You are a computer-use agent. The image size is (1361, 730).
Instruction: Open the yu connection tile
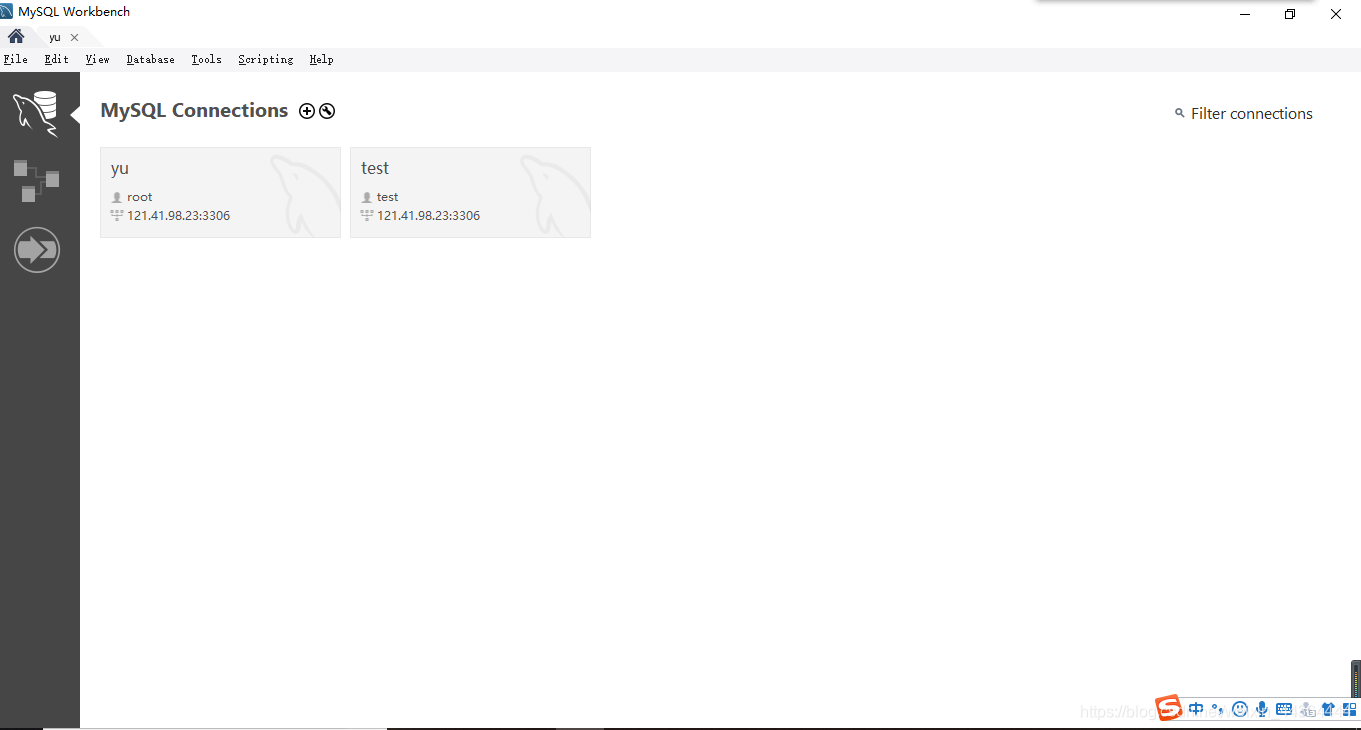[x=220, y=192]
